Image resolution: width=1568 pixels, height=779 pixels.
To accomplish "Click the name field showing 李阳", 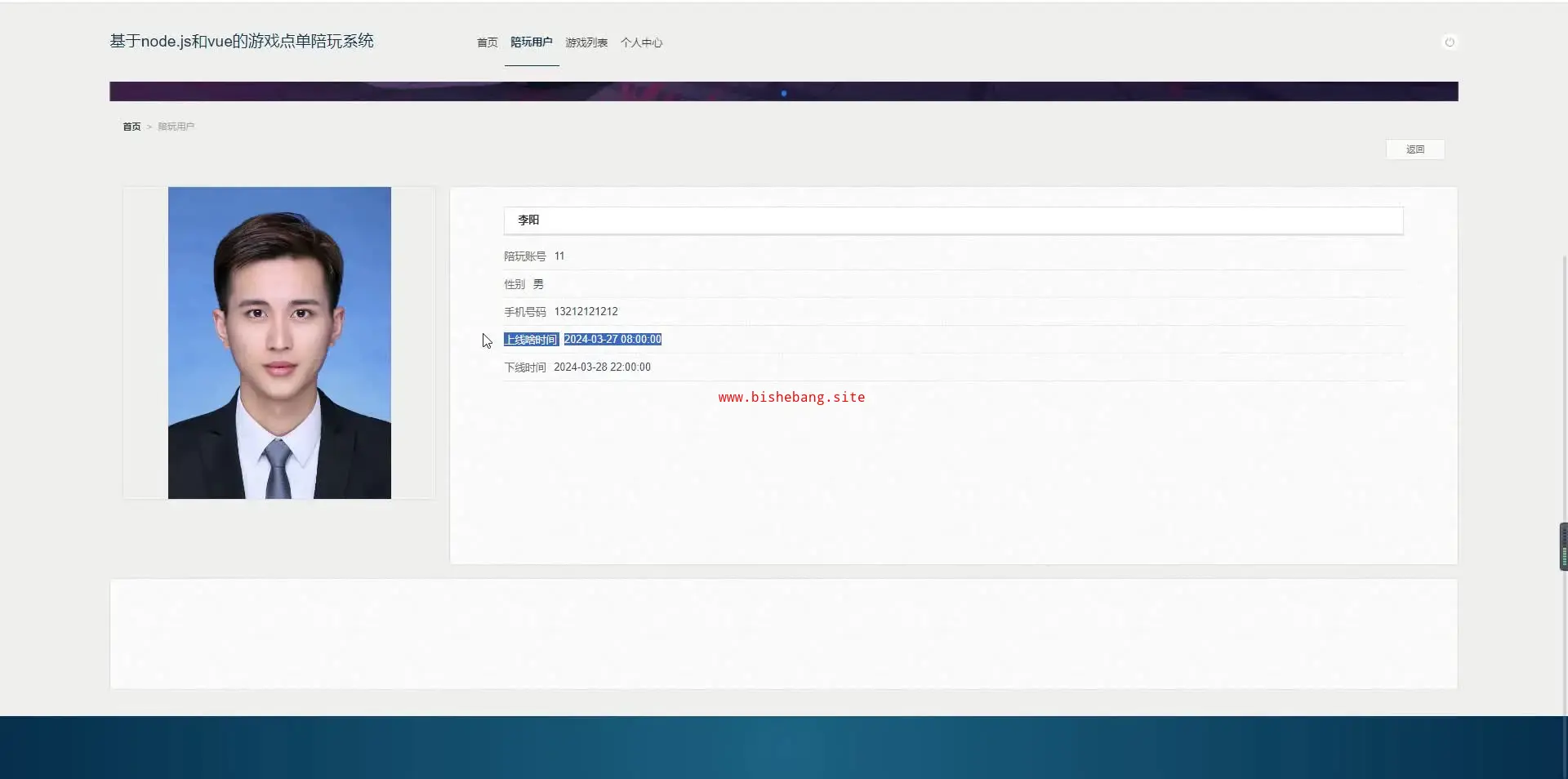I will (953, 220).
